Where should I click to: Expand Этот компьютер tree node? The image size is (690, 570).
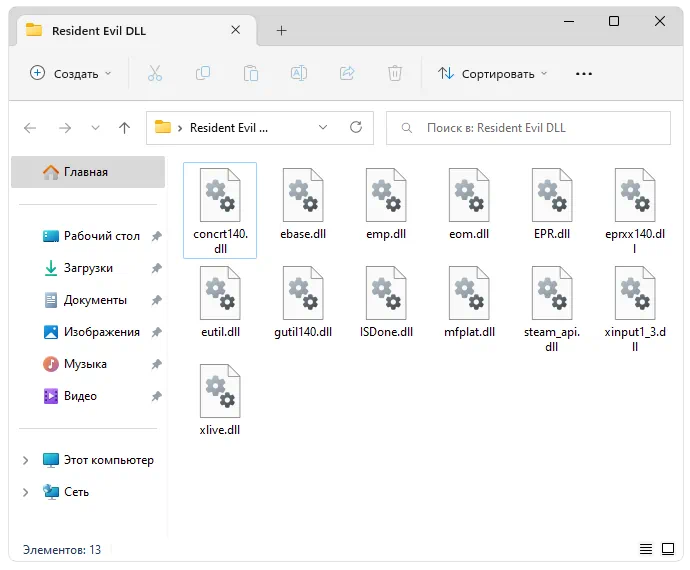point(26,460)
